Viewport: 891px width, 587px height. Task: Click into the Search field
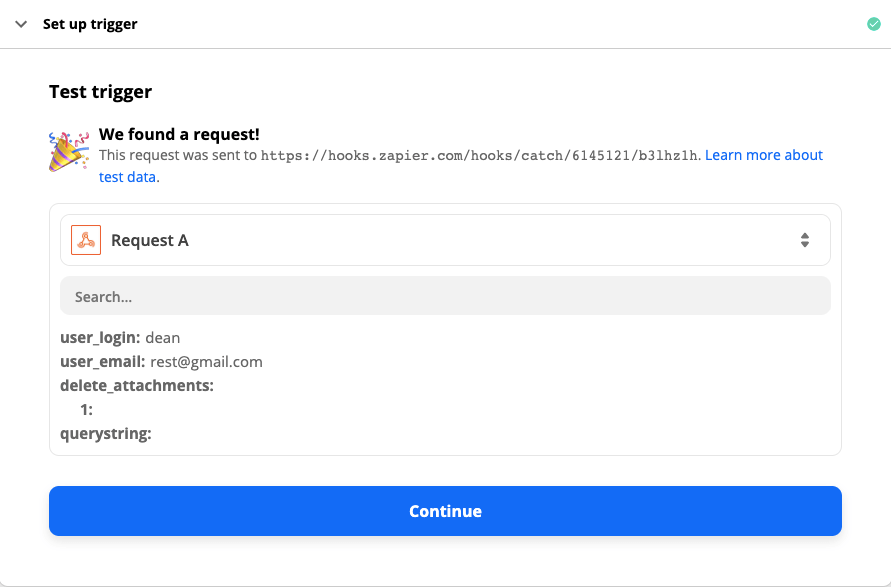point(445,296)
